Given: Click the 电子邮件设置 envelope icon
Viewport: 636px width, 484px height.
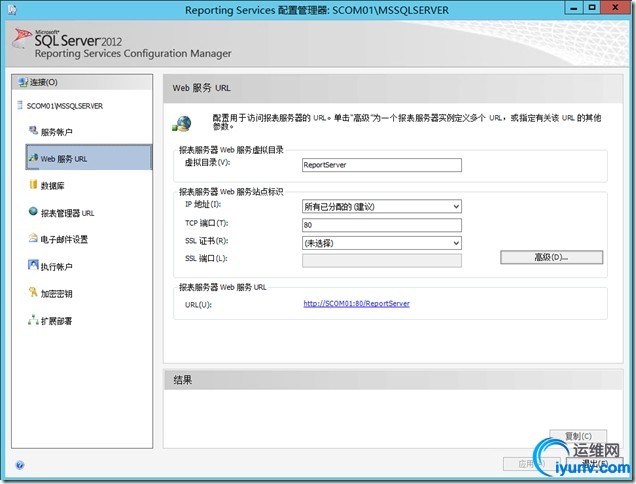Looking at the screenshot, I should 33,238.
